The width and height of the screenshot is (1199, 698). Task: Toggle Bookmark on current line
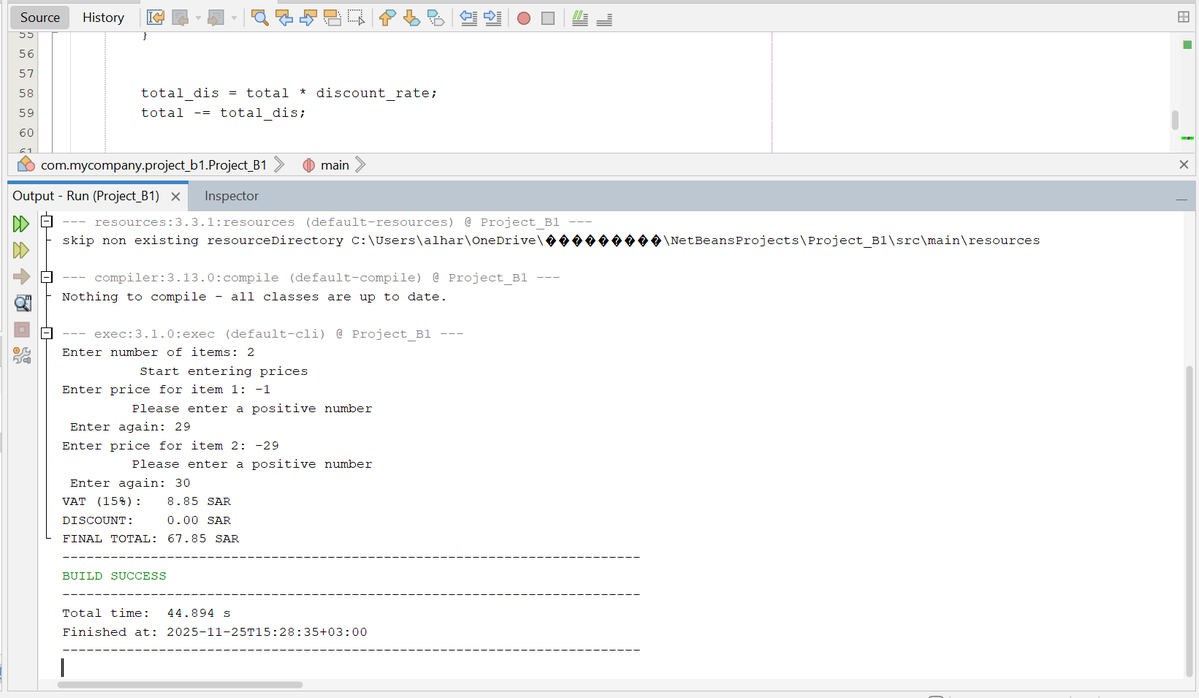[436, 18]
